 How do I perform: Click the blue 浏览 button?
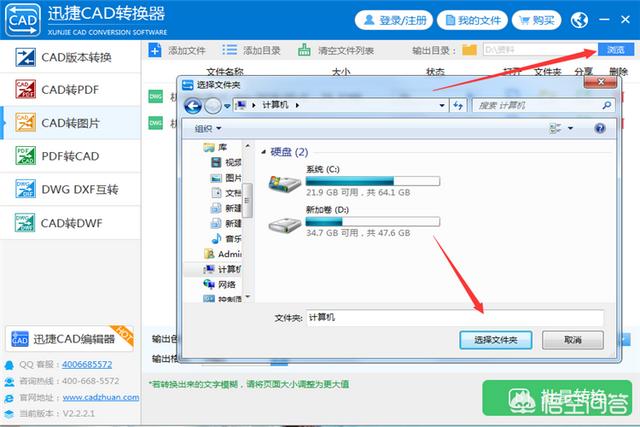[616, 50]
